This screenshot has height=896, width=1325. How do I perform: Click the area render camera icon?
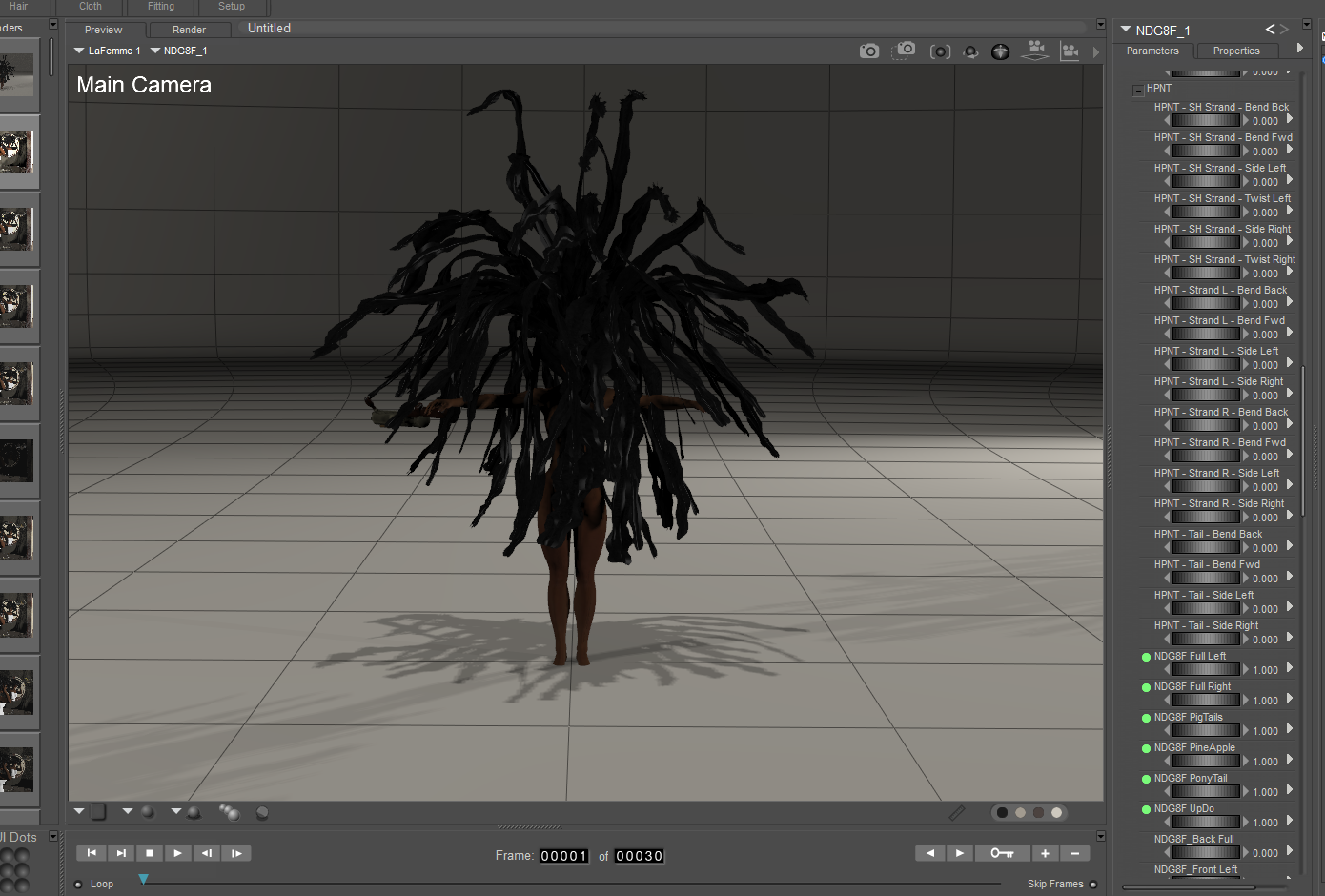tap(904, 50)
